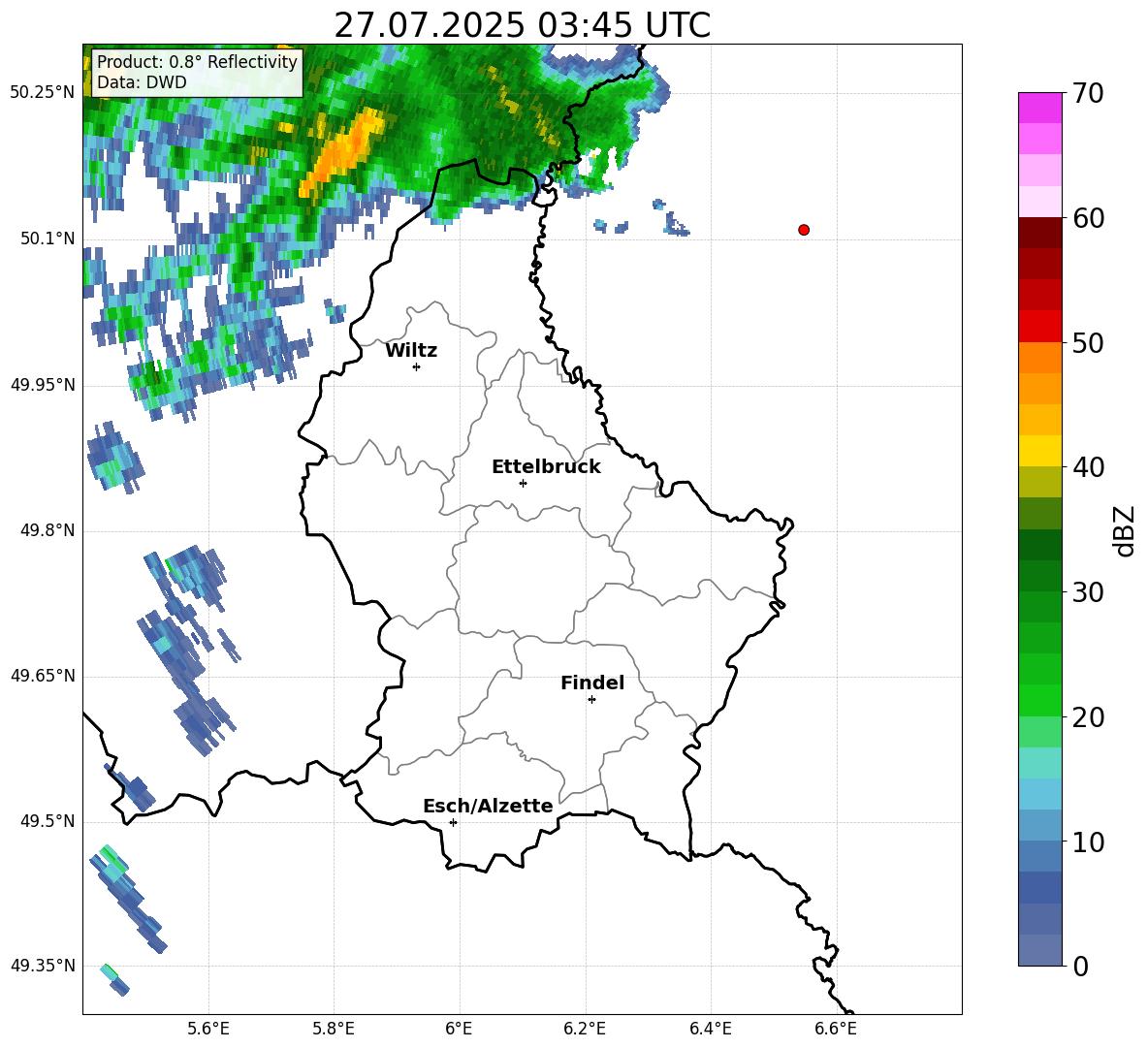The height and width of the screenshot is (1048, 1148).
Task: Click the yellow colorbar band above 40
Action: coord(1039,451)
